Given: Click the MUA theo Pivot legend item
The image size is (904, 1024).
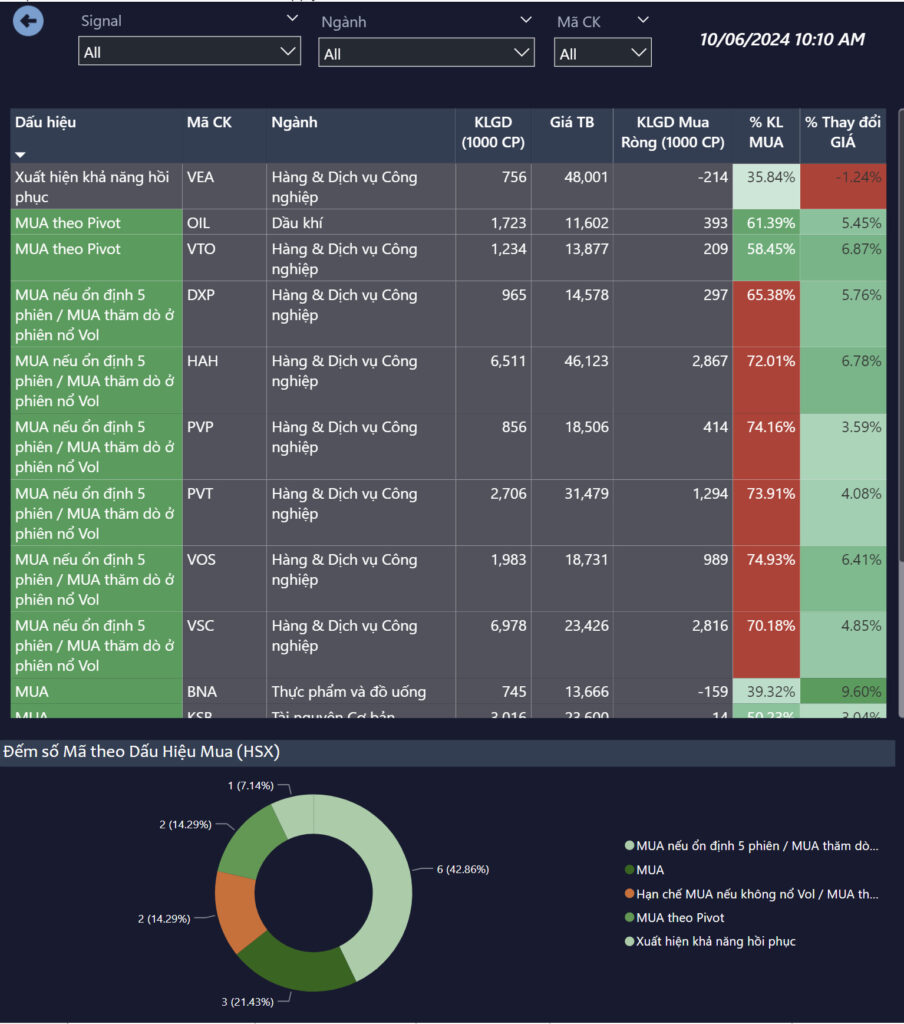Looking at the screenshot, I should (680, 918).
